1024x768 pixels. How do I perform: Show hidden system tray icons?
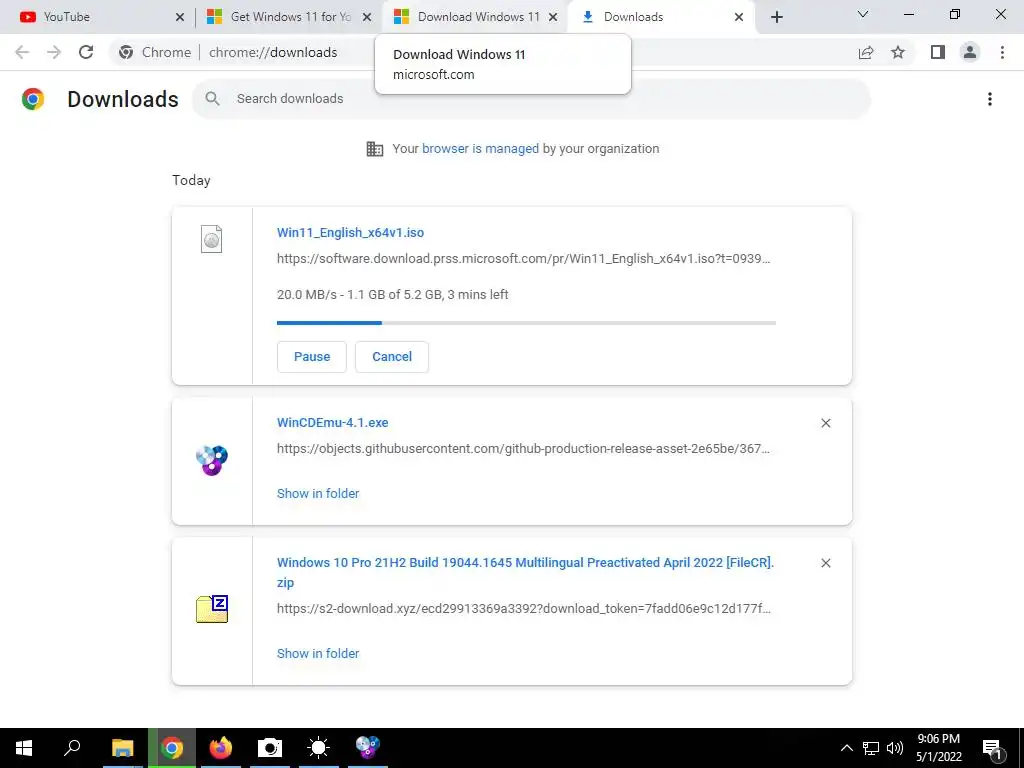[x=846, y=748]
